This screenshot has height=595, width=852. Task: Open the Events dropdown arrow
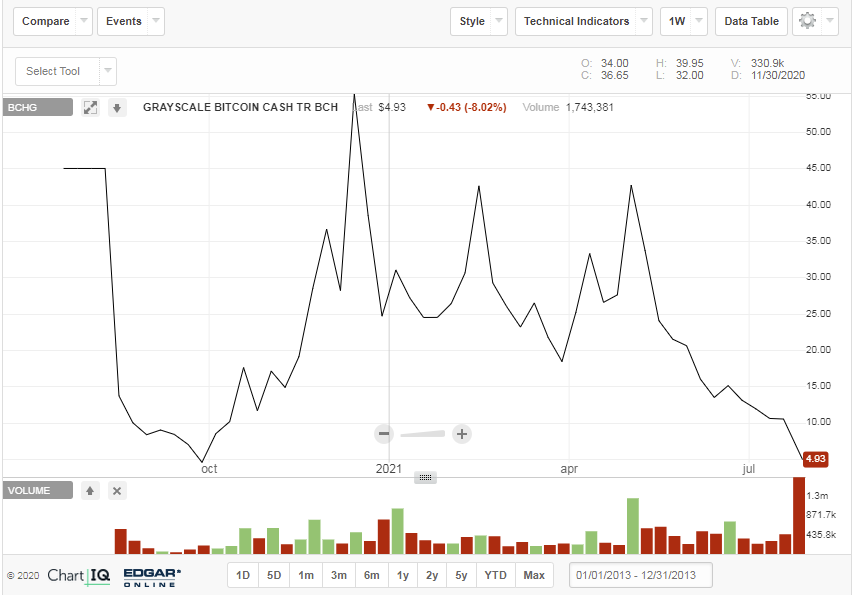[156, 21]
